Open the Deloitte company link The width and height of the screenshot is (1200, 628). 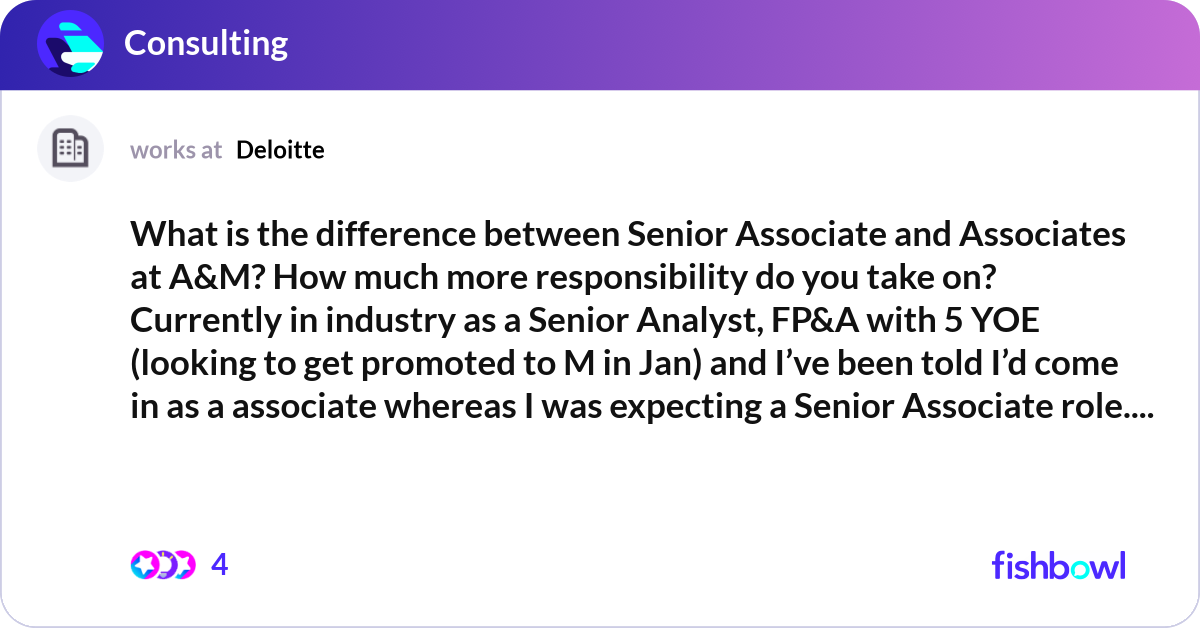point(280,150)
